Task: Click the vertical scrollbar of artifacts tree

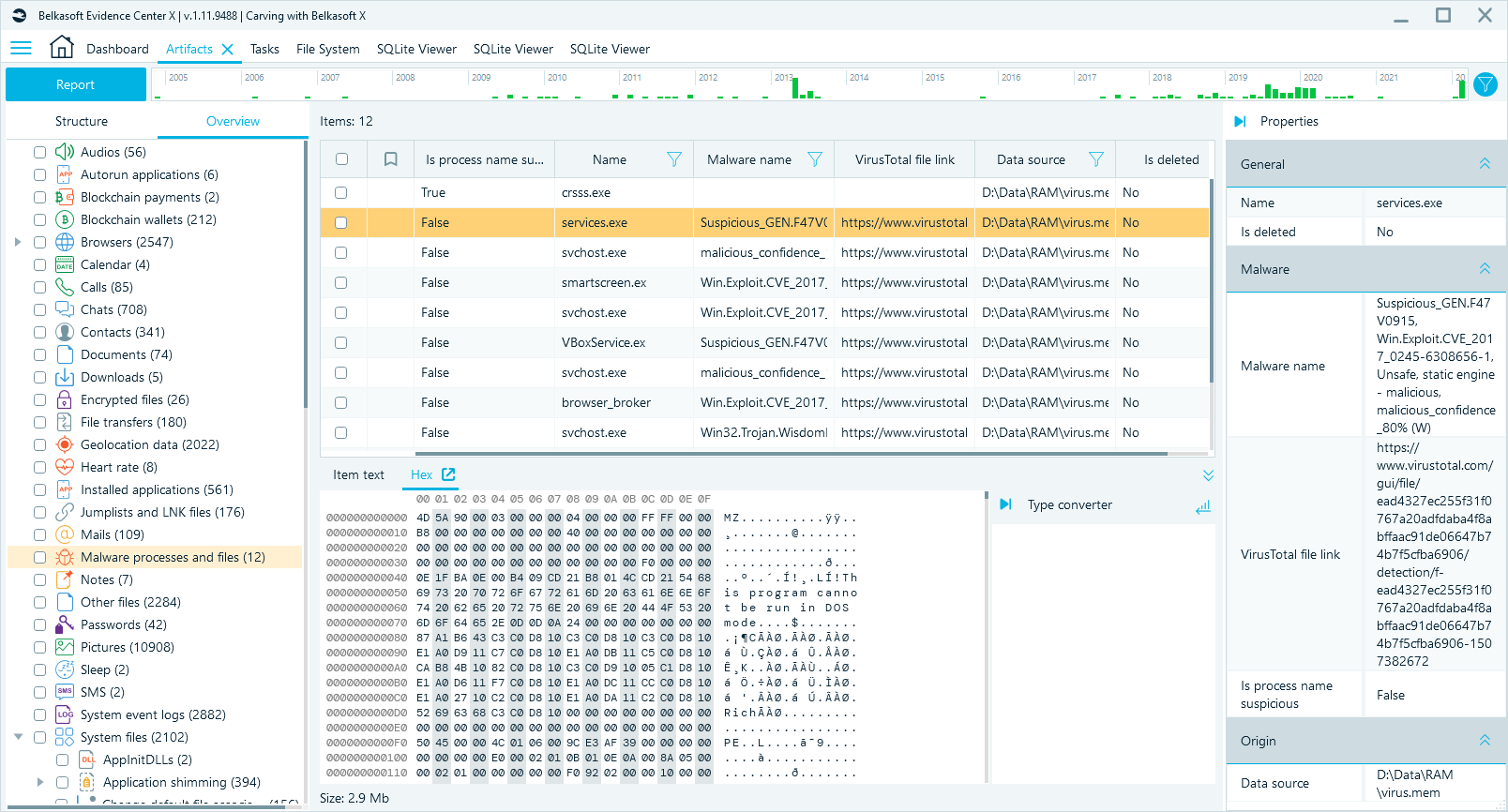Action: pyautogui.click(x=305, y=272)
